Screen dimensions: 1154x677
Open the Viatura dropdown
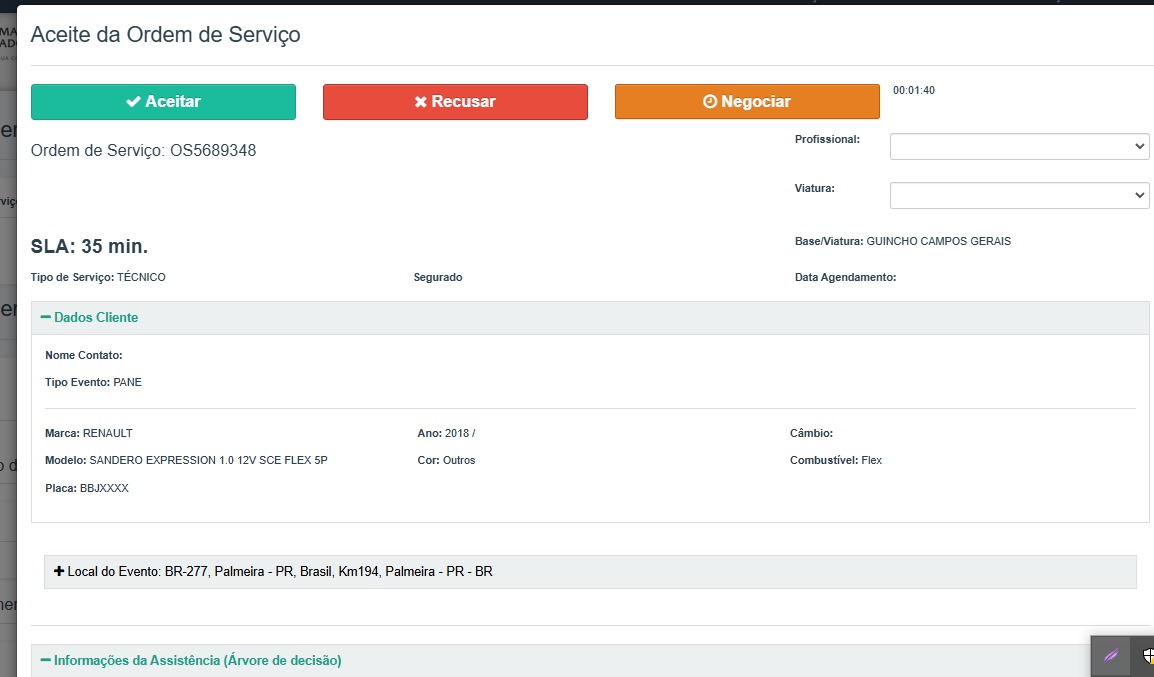tap(1019, 196)
